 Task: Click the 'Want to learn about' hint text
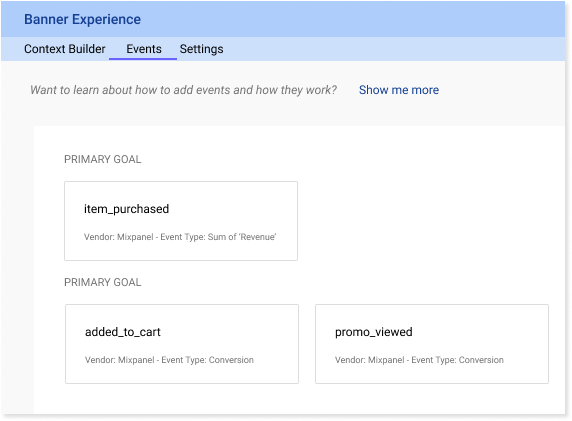click(183, 90)
